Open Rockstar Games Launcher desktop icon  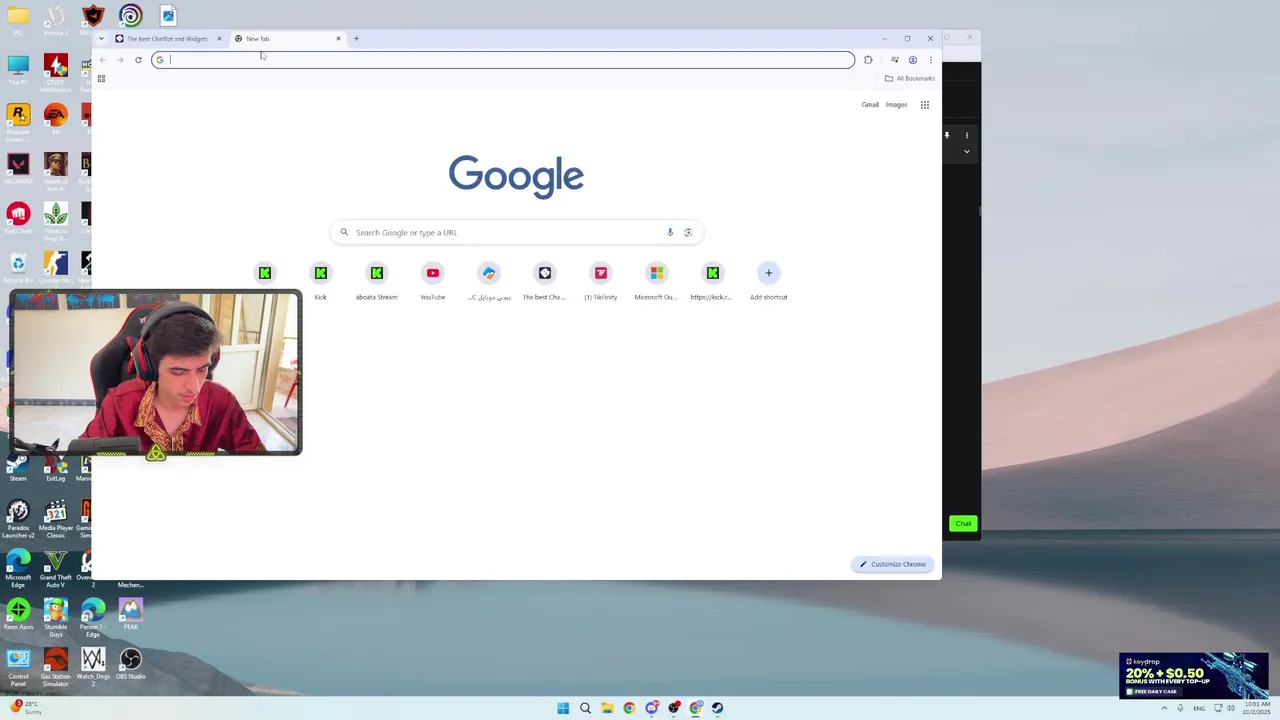click(18, 121)
